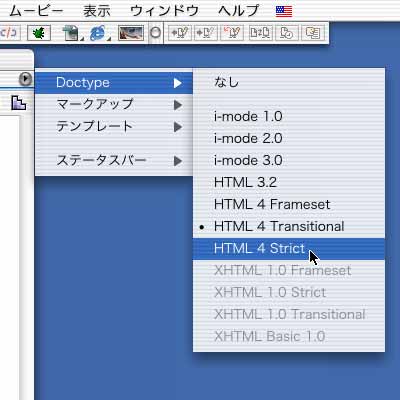Image resolution: width=400 pixels, height=400 pixels.
Task: Click the Internet Explorer preview icon
Action: pyautogui.click(x=98, y=33)
